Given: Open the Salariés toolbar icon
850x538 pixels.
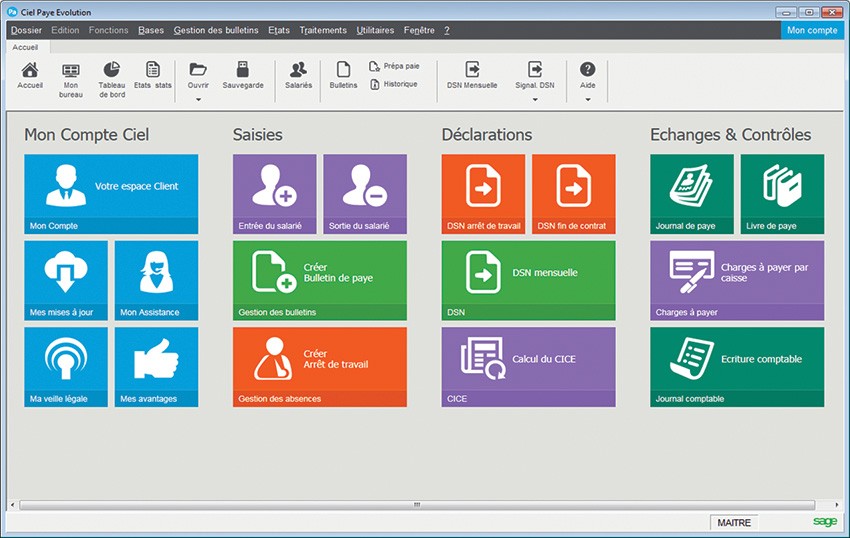Looking at the screenshot, I should pyautogui.click(x=298, y=70).
